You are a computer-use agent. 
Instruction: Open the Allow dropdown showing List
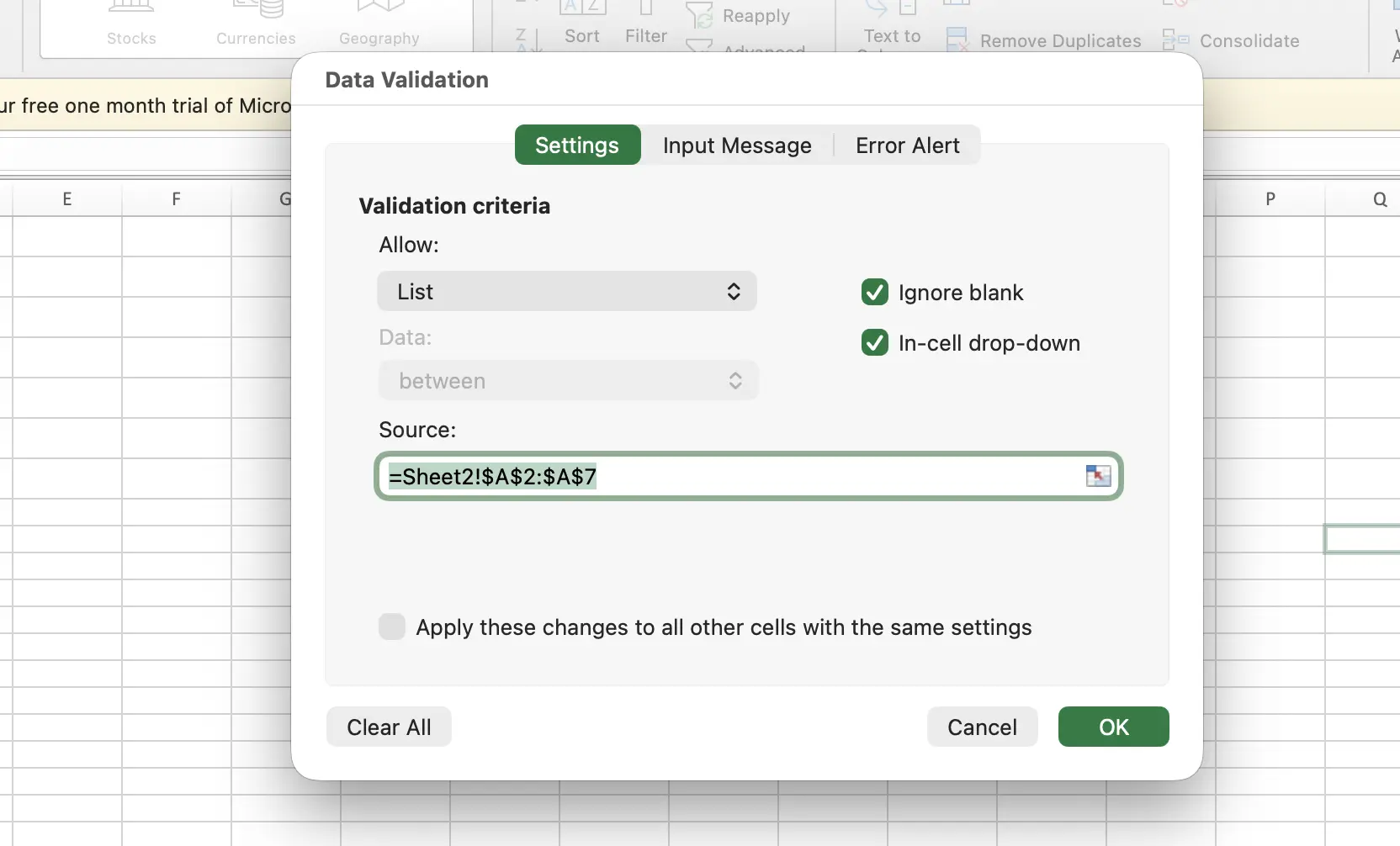click(567, 292)
